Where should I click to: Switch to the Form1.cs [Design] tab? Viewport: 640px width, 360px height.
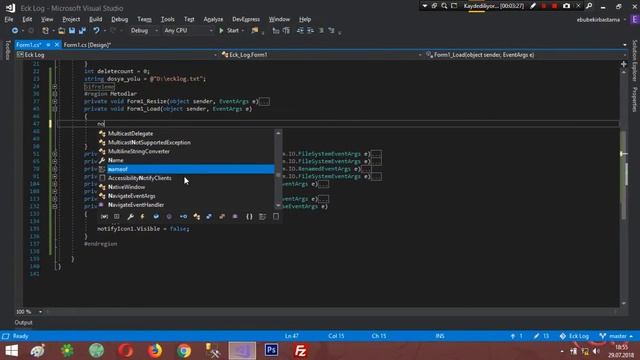tap(87, 45)
